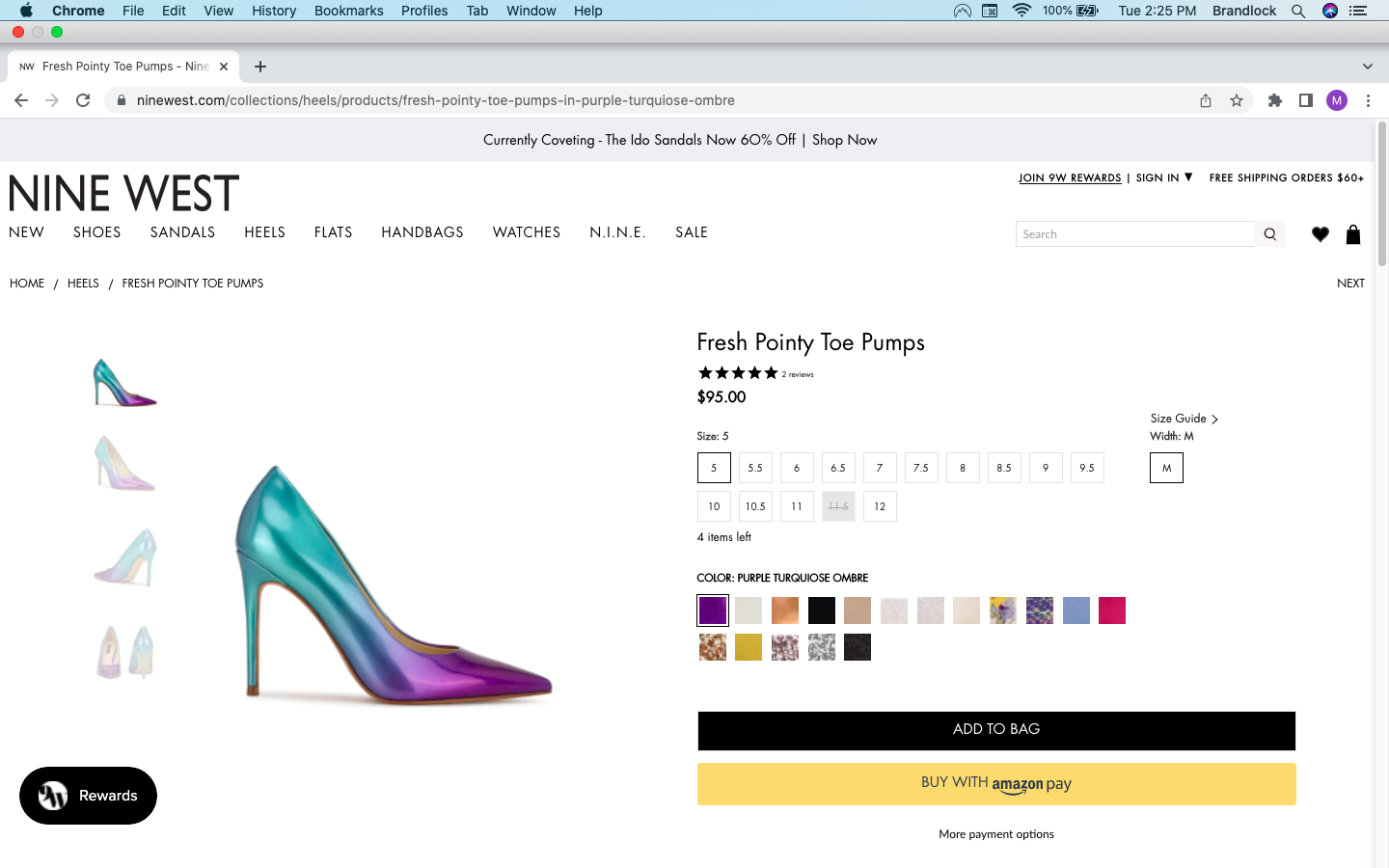The height and width of the screenshot is (868, 1389).
Task: Expand the tab search dropdown arrow
Action: point(1367,67)
